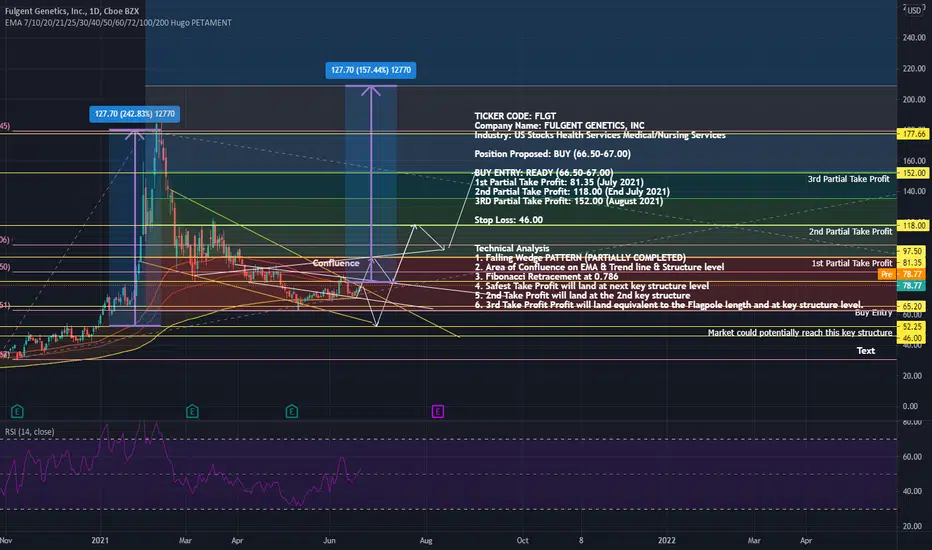Select the 1st Partial Take Profit line label
Screen dimensions: 932x550
point(852,263)
